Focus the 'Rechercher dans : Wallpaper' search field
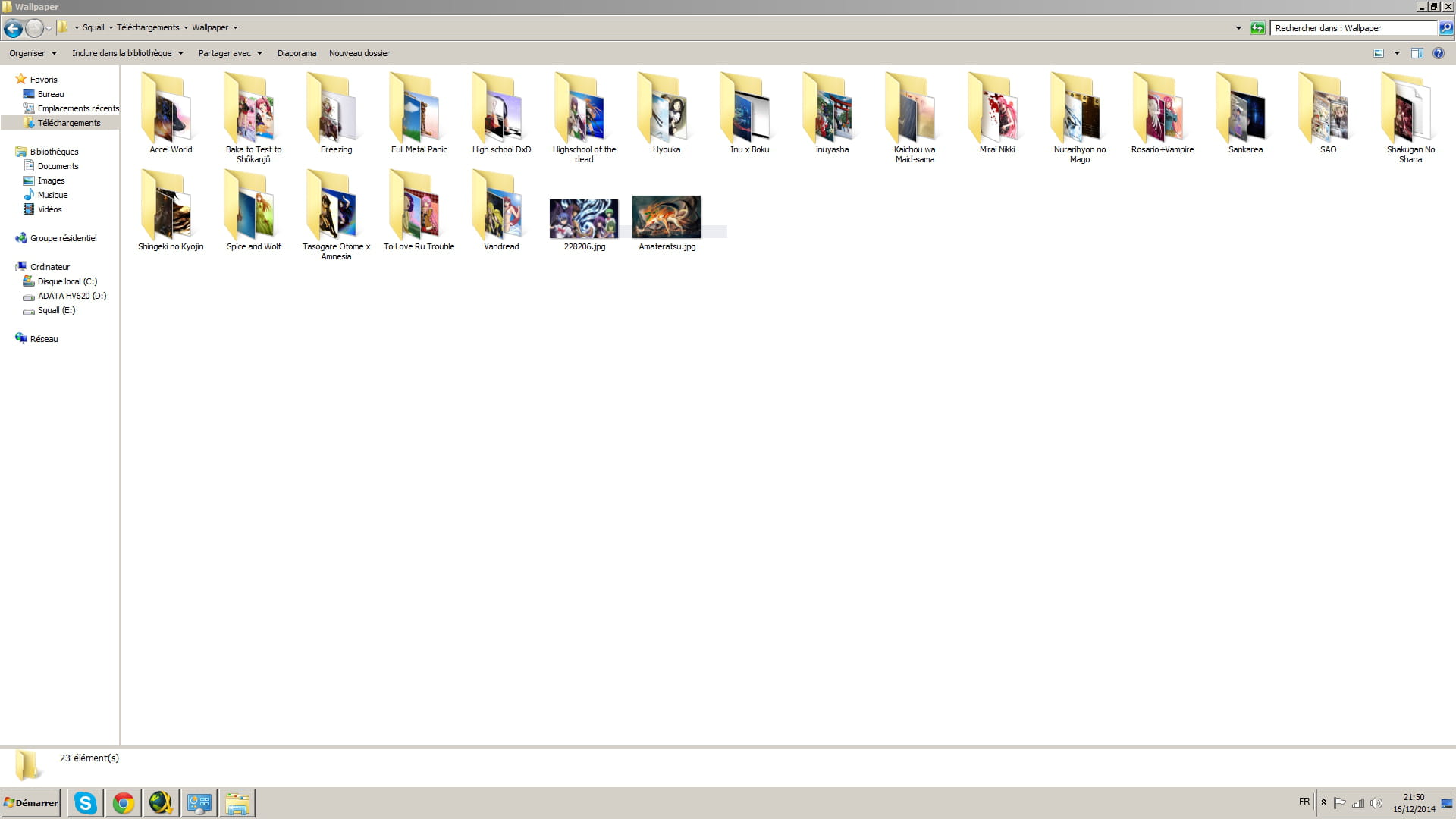Screen dimensions: 1456x819 (1354, 28)
